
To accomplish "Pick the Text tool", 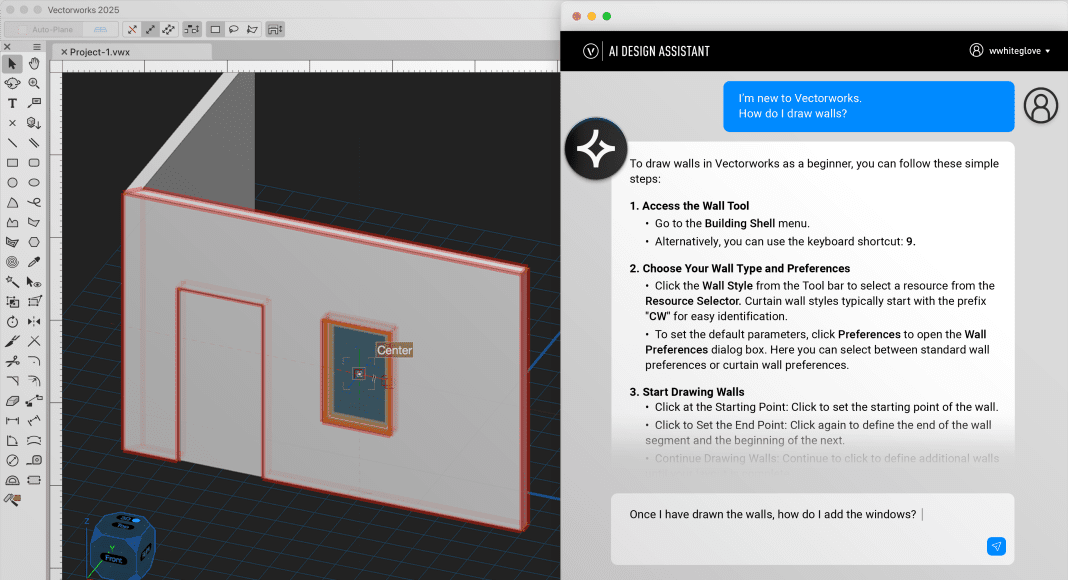I will [12, 103].
